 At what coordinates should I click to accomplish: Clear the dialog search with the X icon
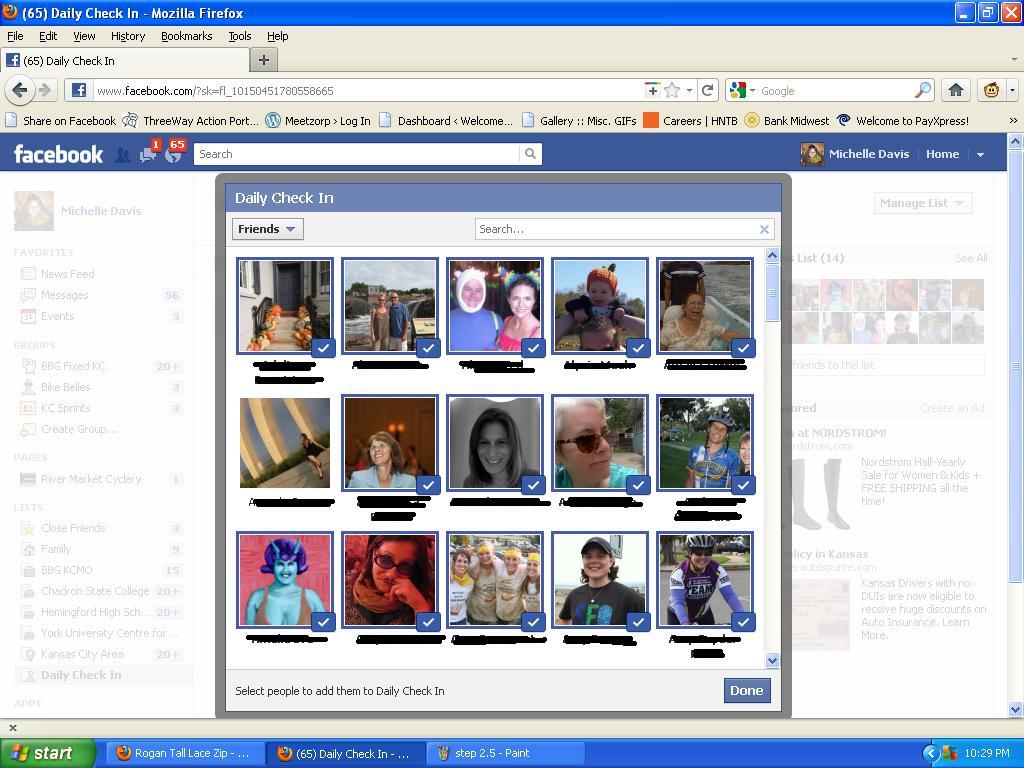(x=764, y=229)
